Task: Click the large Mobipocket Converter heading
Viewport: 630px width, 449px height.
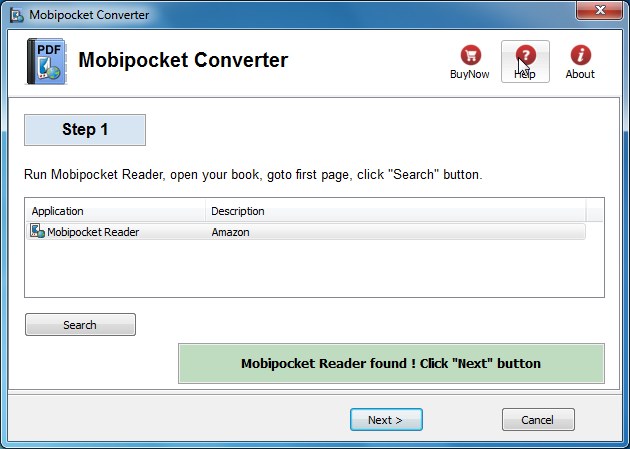Action: [x=183, y=60]
